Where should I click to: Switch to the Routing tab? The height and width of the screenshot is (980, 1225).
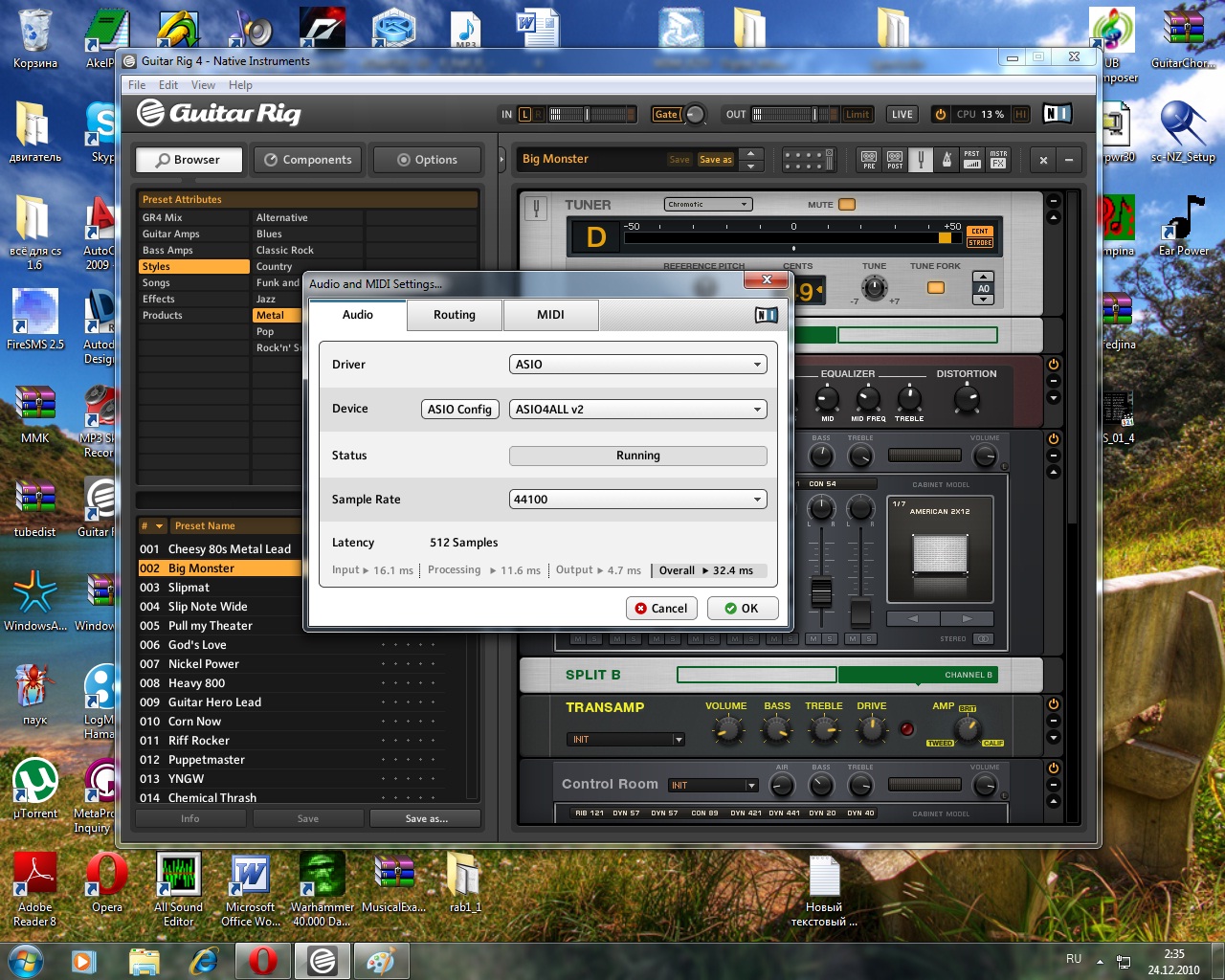(x=455, y=315)
